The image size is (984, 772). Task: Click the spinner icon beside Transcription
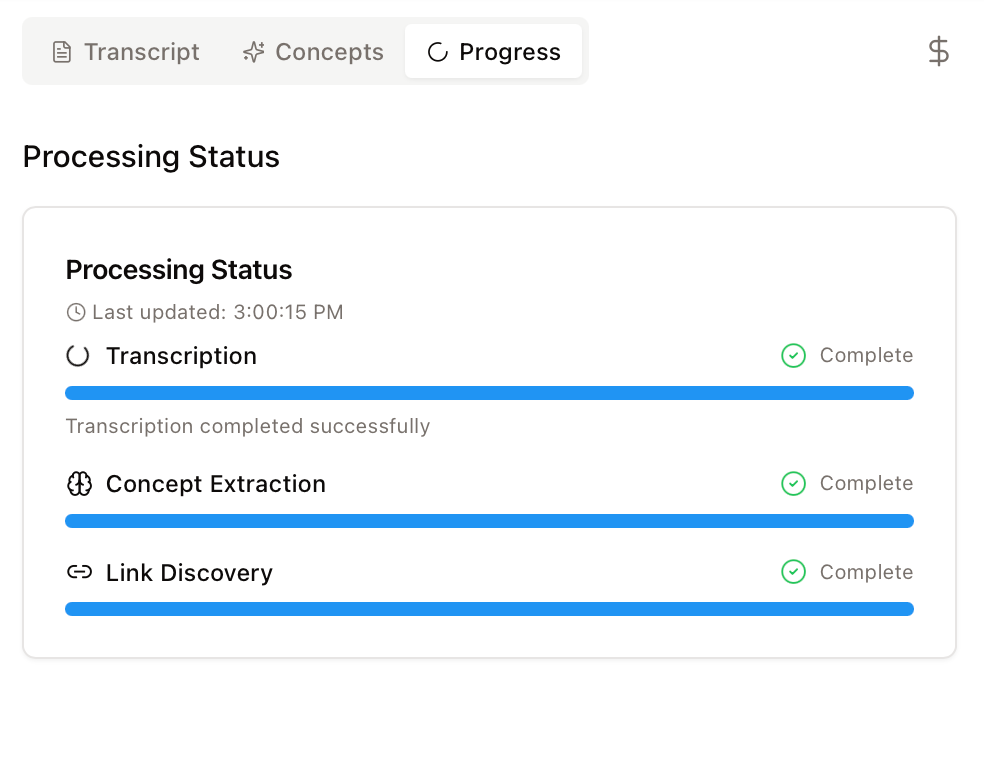click(78, 356)
